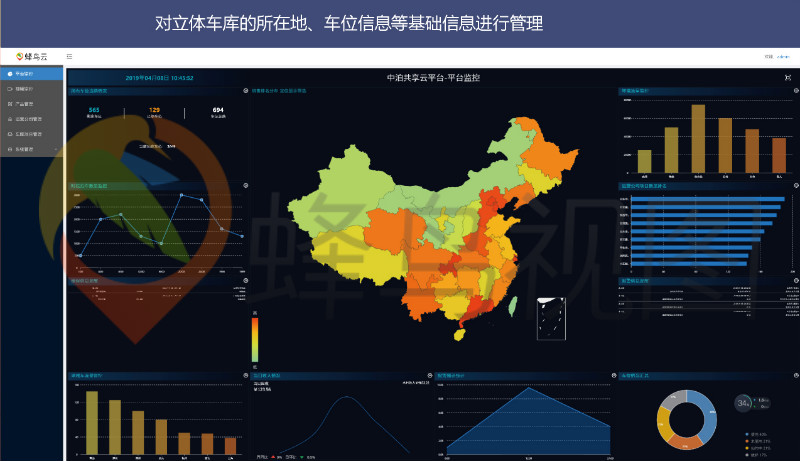Open the South China Sea inset map
800x461 pixels.
tap(551, 319)
